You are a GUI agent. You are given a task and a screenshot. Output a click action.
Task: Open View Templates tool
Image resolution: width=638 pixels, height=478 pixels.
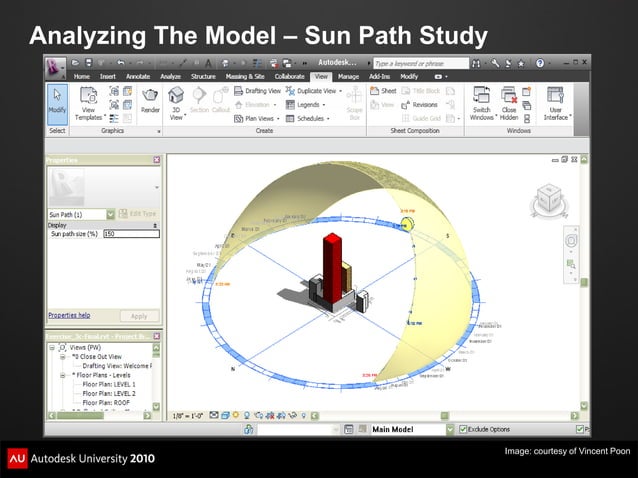[89, 104]
